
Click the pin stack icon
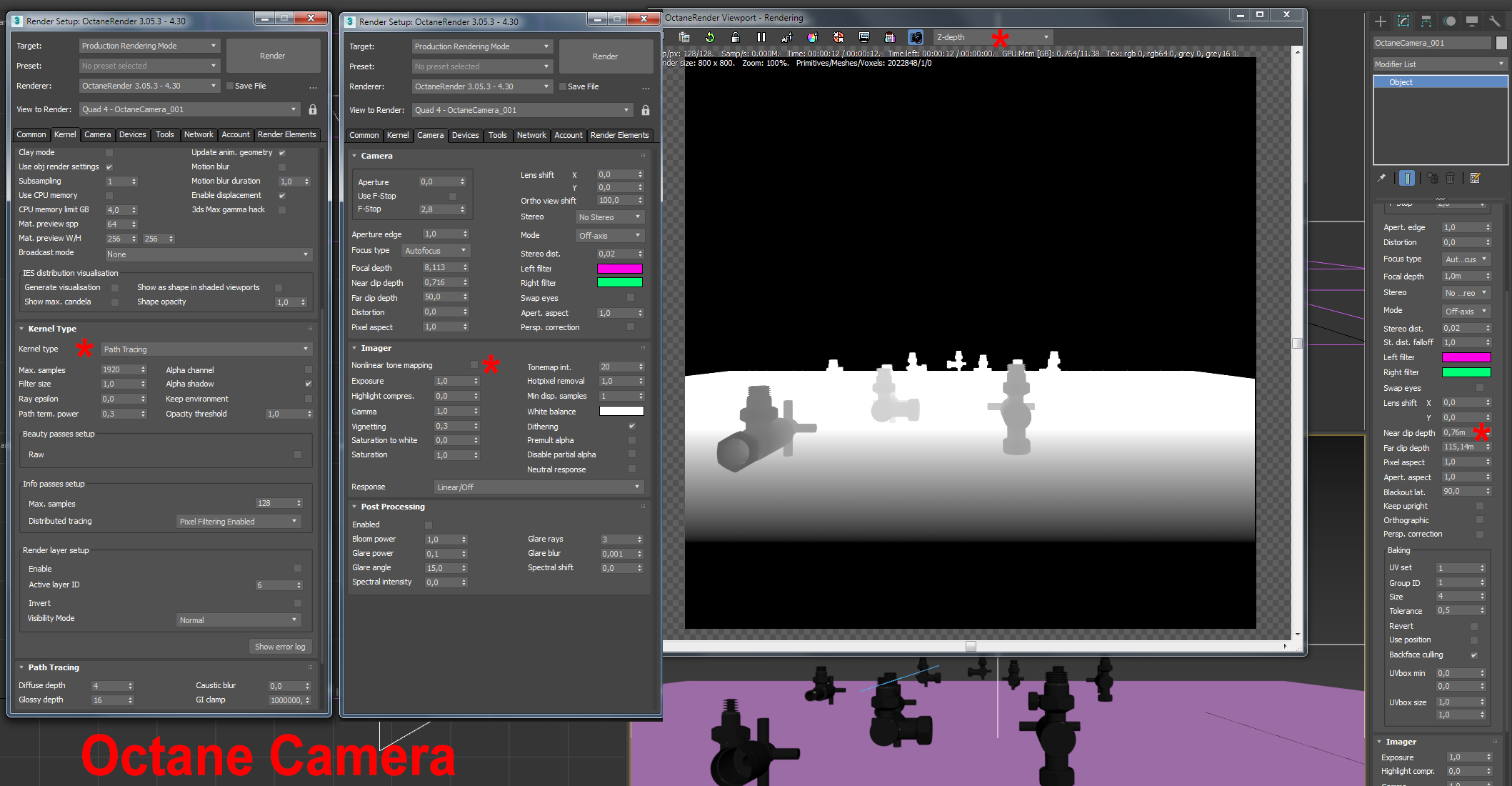1381,178
